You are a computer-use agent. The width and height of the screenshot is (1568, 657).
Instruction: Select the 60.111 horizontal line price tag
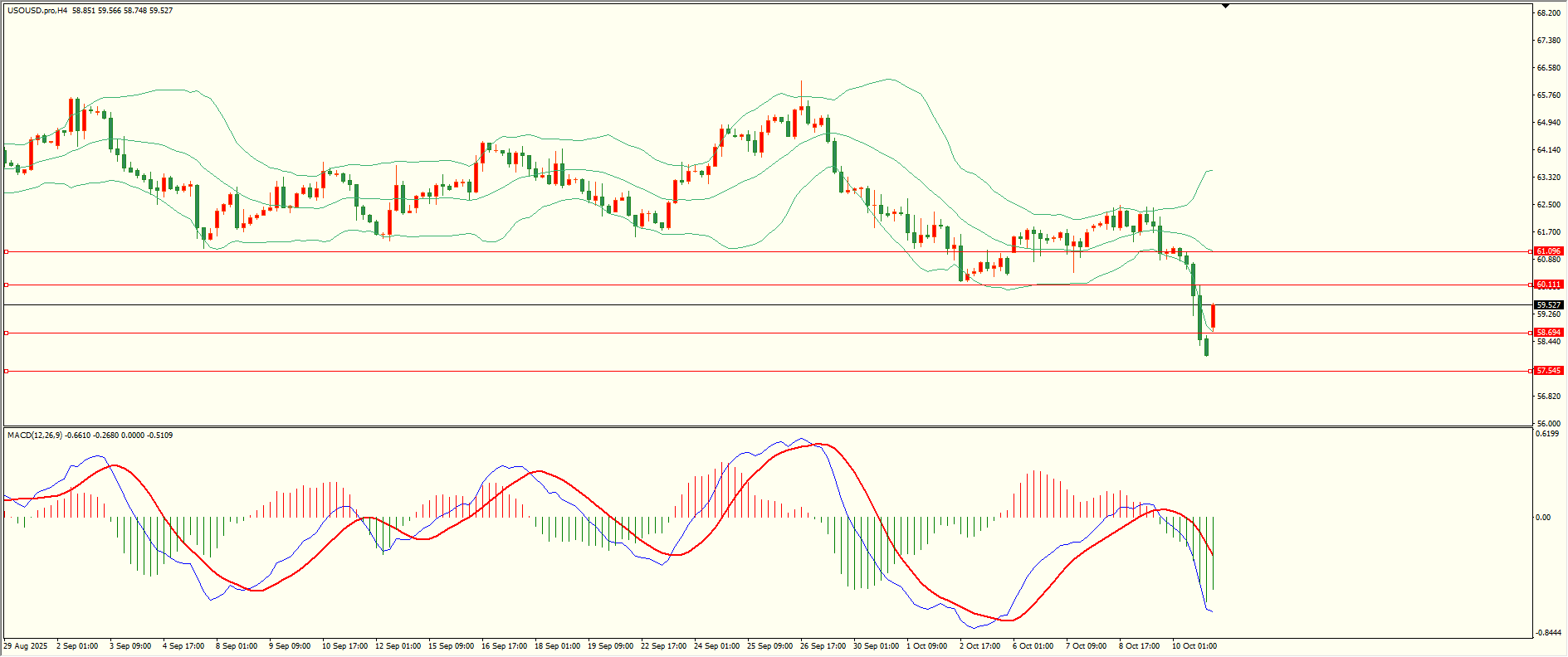1548,285
